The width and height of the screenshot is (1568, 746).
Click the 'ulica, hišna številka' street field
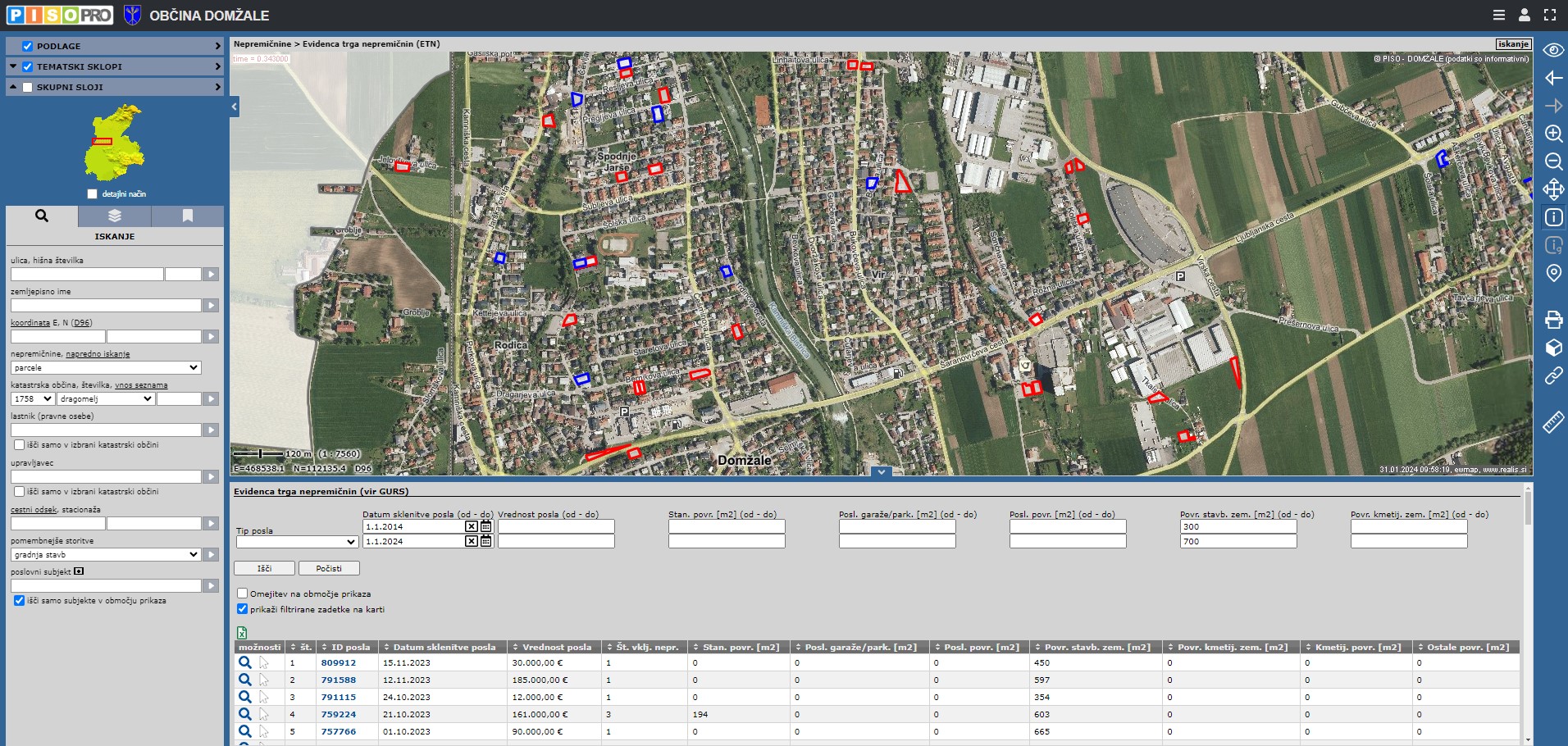87,275
